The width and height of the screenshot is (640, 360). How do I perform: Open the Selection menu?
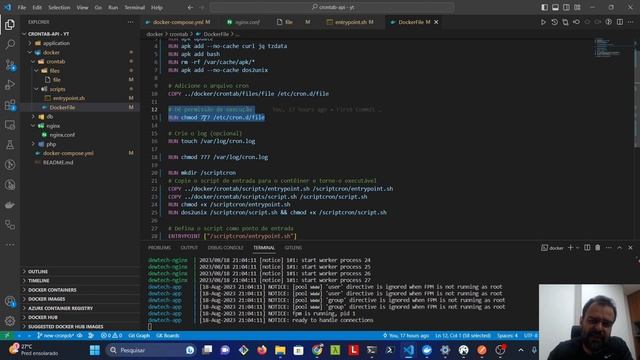coord(59,7)
